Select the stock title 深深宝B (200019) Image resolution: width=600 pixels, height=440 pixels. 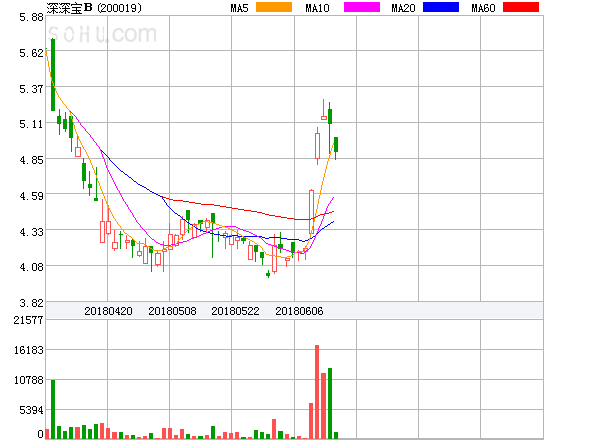click(94, 8)
